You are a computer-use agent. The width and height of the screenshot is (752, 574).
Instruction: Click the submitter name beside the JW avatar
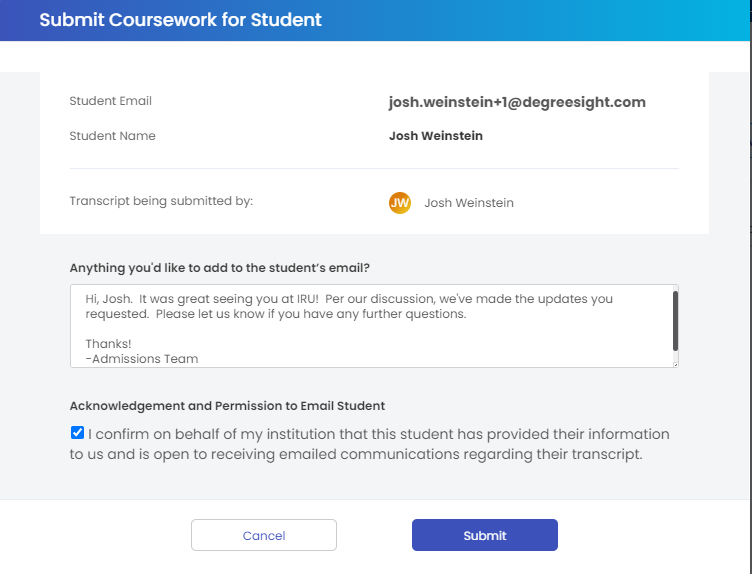point(469,203)
